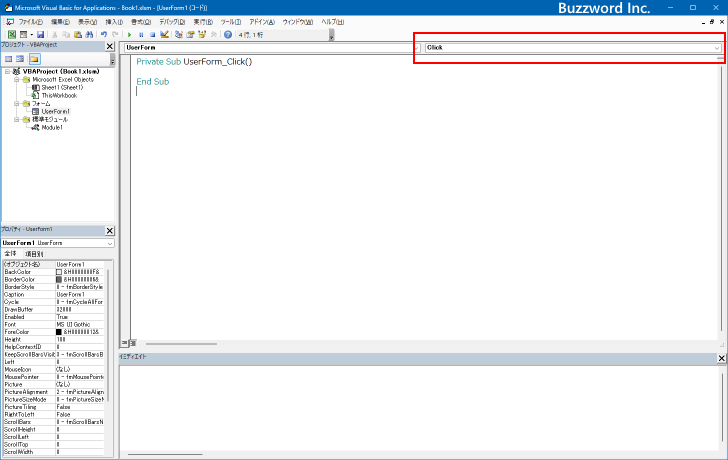Run the macro with the green play icon
This screenshot has height=460, width=728.
(130, 34)
